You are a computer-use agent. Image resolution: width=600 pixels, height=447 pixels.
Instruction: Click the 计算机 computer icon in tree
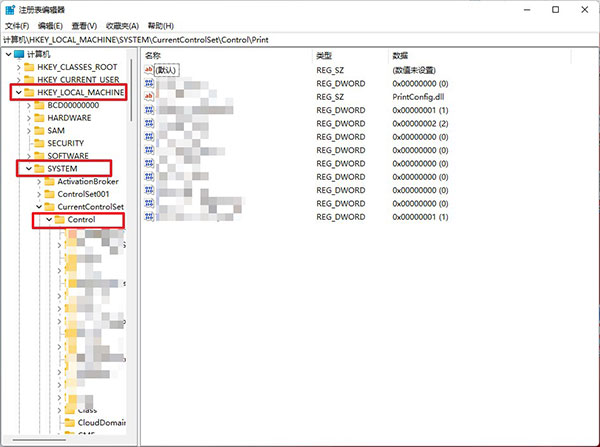tap(20, 54)
